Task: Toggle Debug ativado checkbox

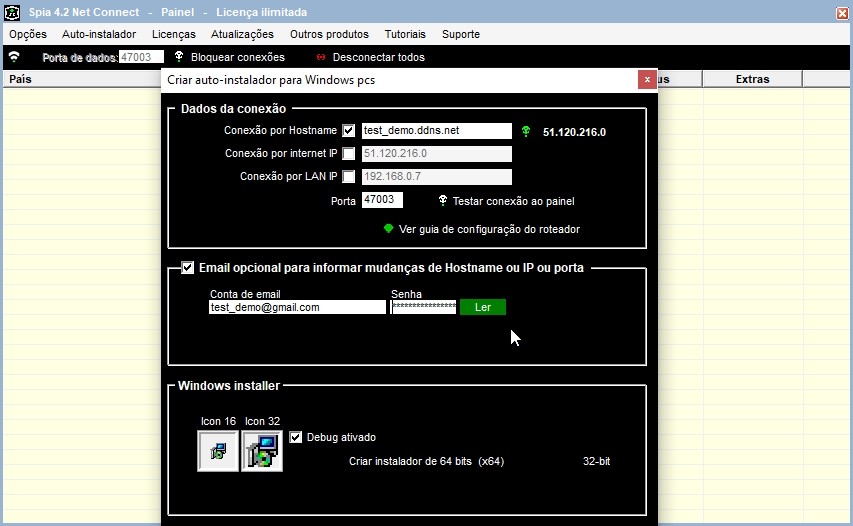Action: pos(295,437)
